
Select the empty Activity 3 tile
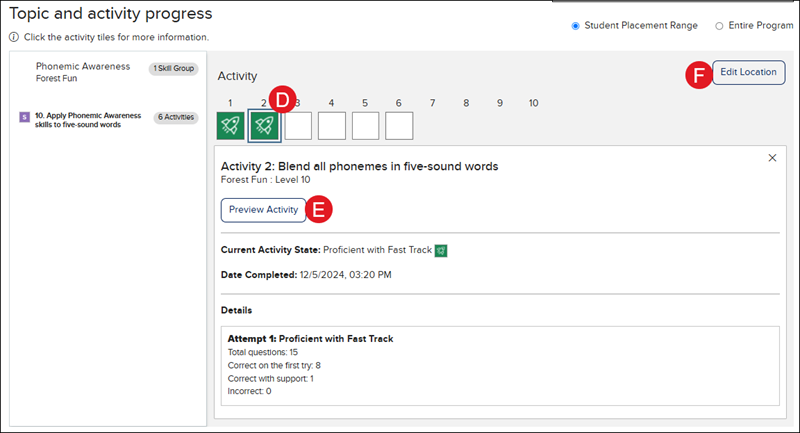[x=299, y=126]
